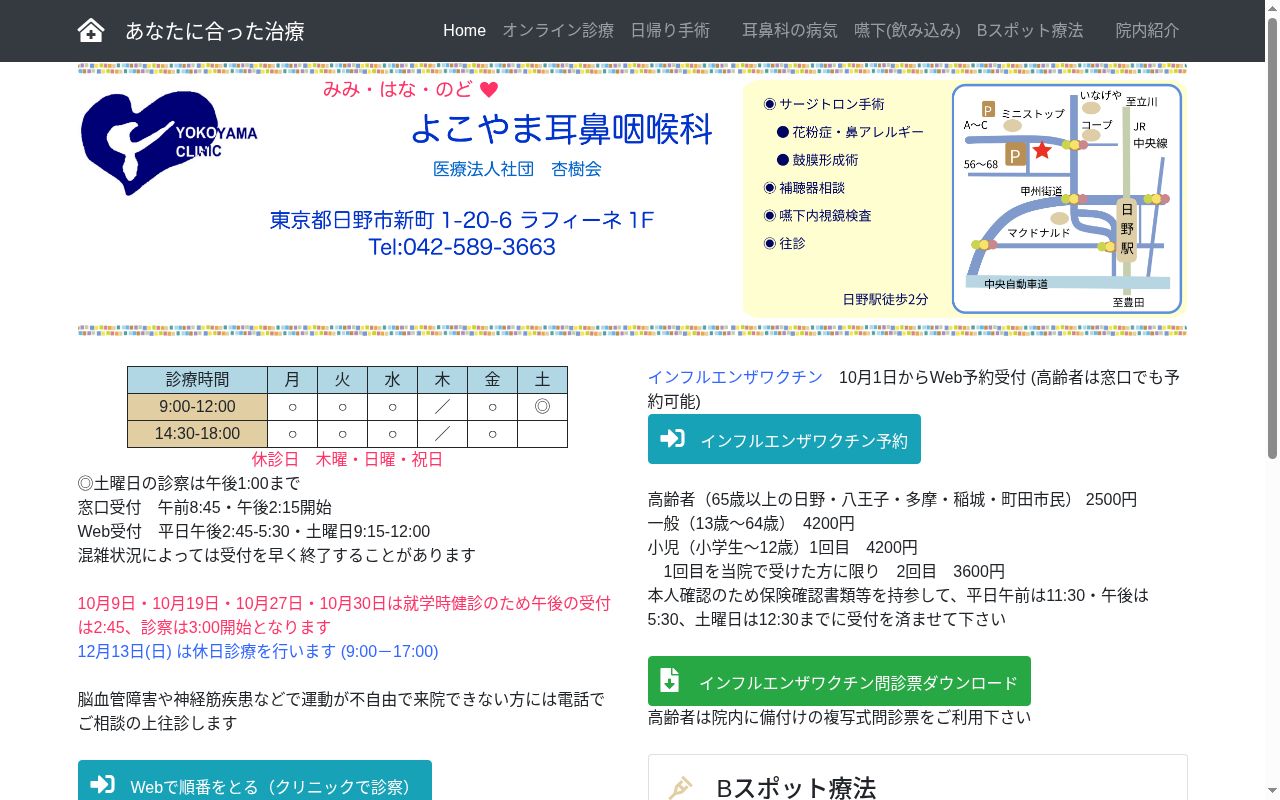
Task: Open the オンライン診療 menu item
Action: [x=558, y=30]
